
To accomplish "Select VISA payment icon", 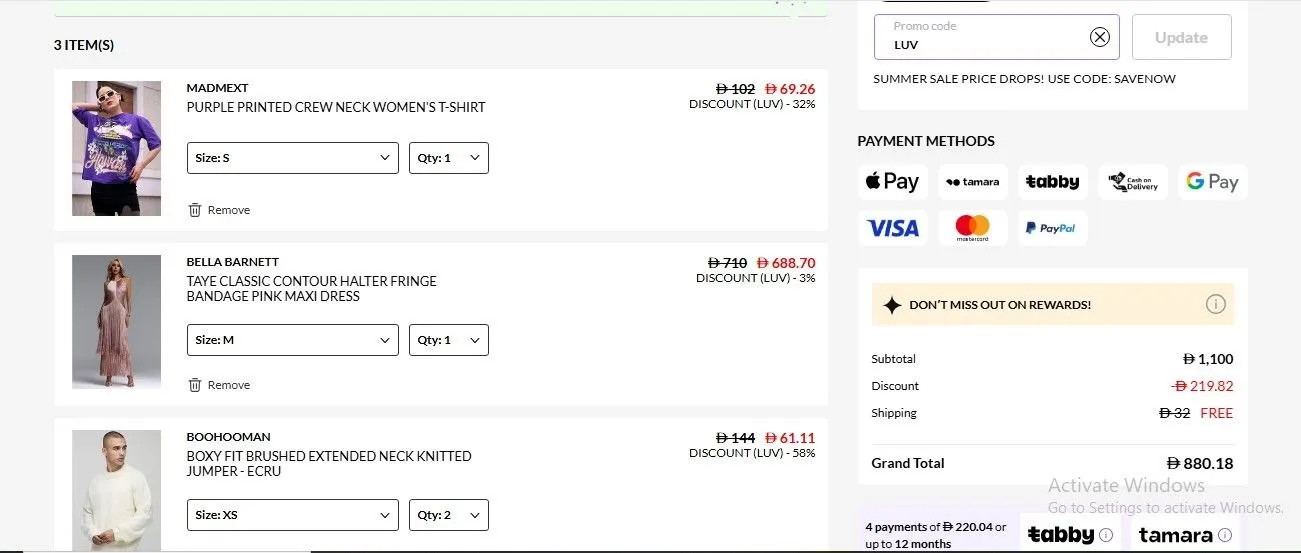I will [x=892, y=228].
